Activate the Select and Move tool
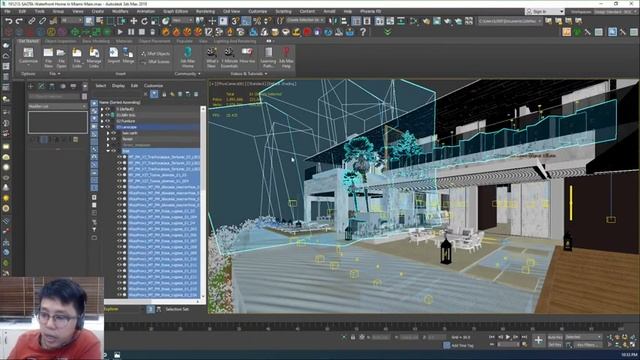The image size is (640, 360). [133, 21]
